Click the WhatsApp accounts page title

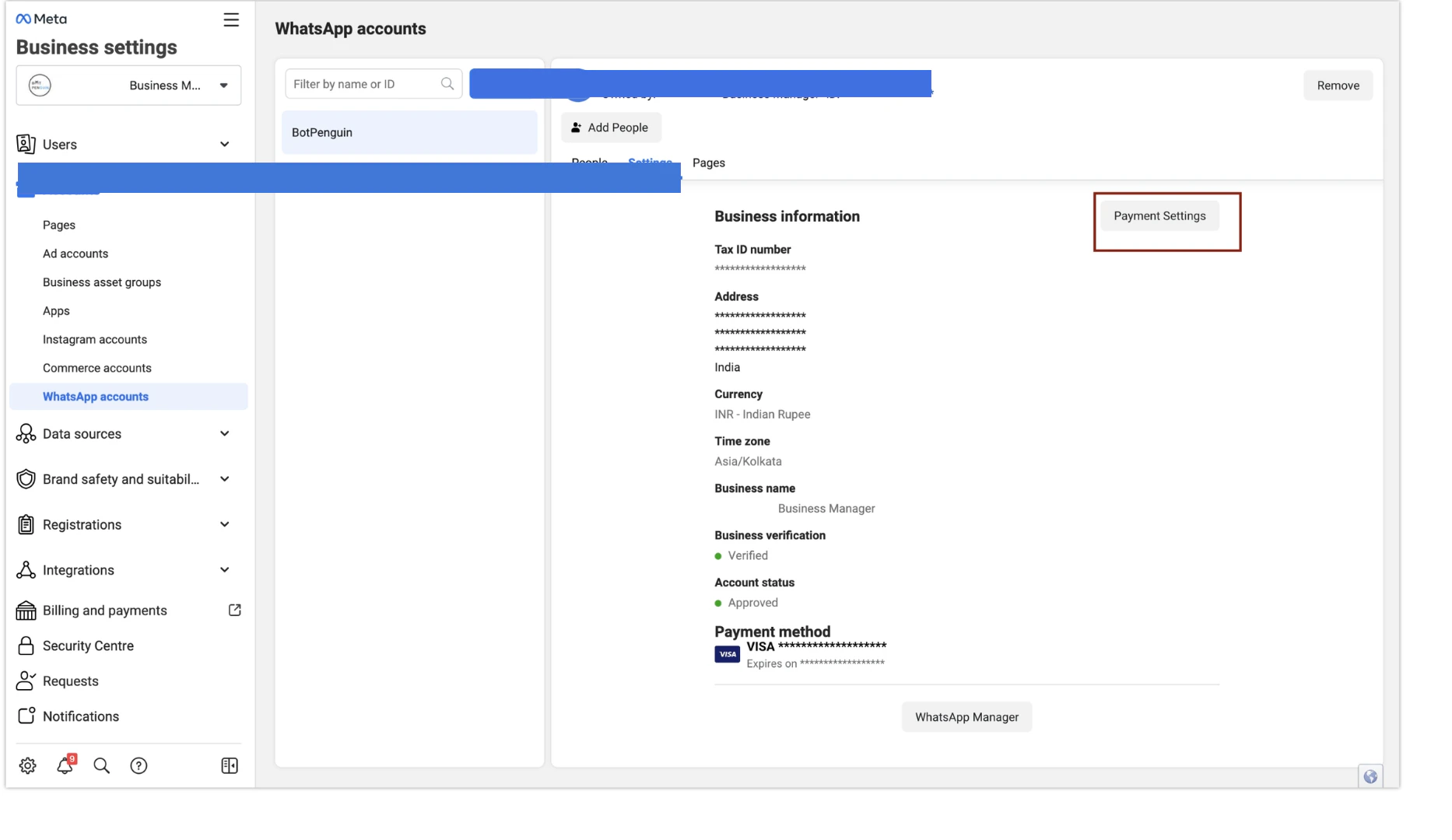tap(350, 29)
